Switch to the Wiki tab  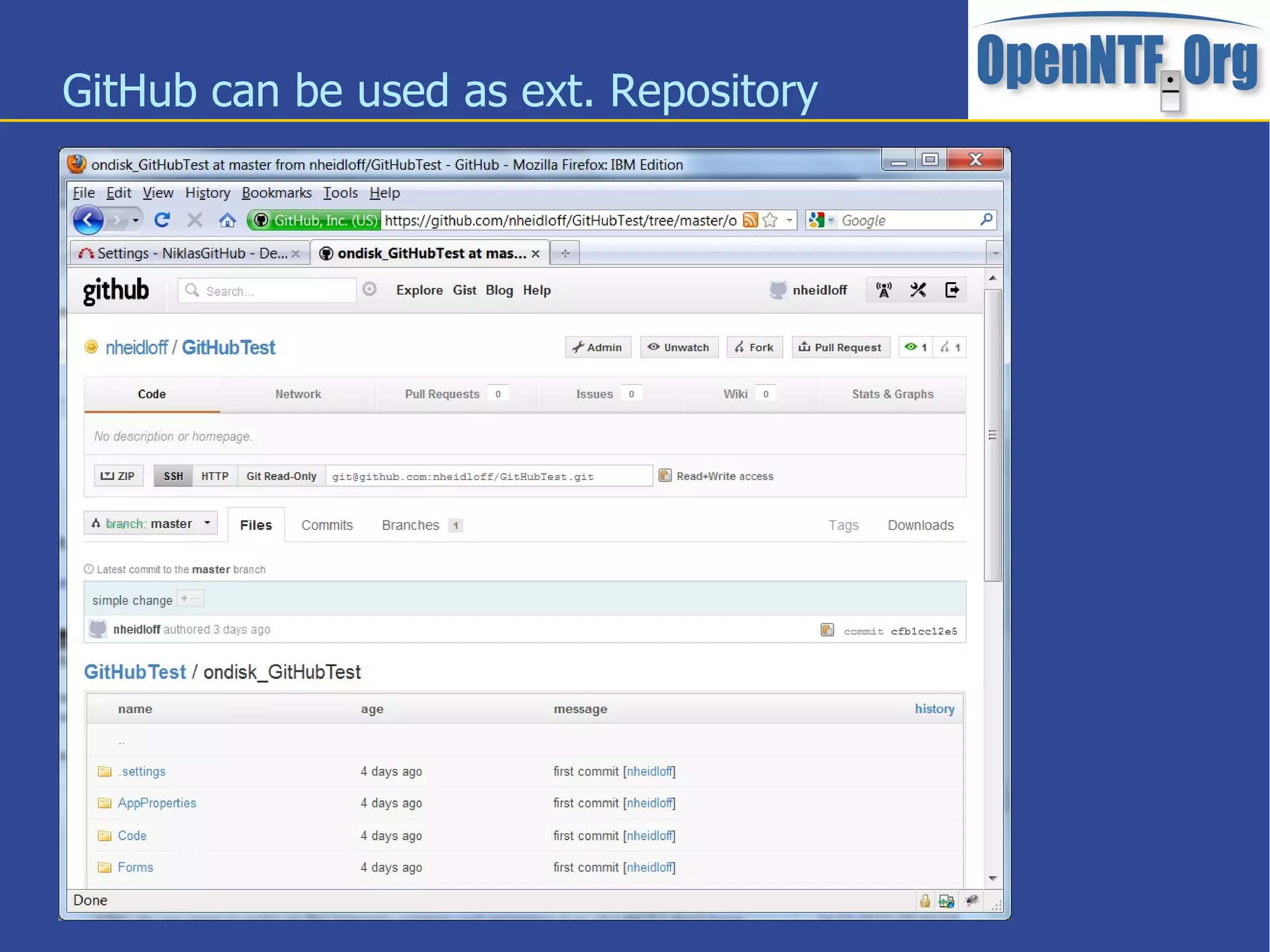(x=749, y=394)
